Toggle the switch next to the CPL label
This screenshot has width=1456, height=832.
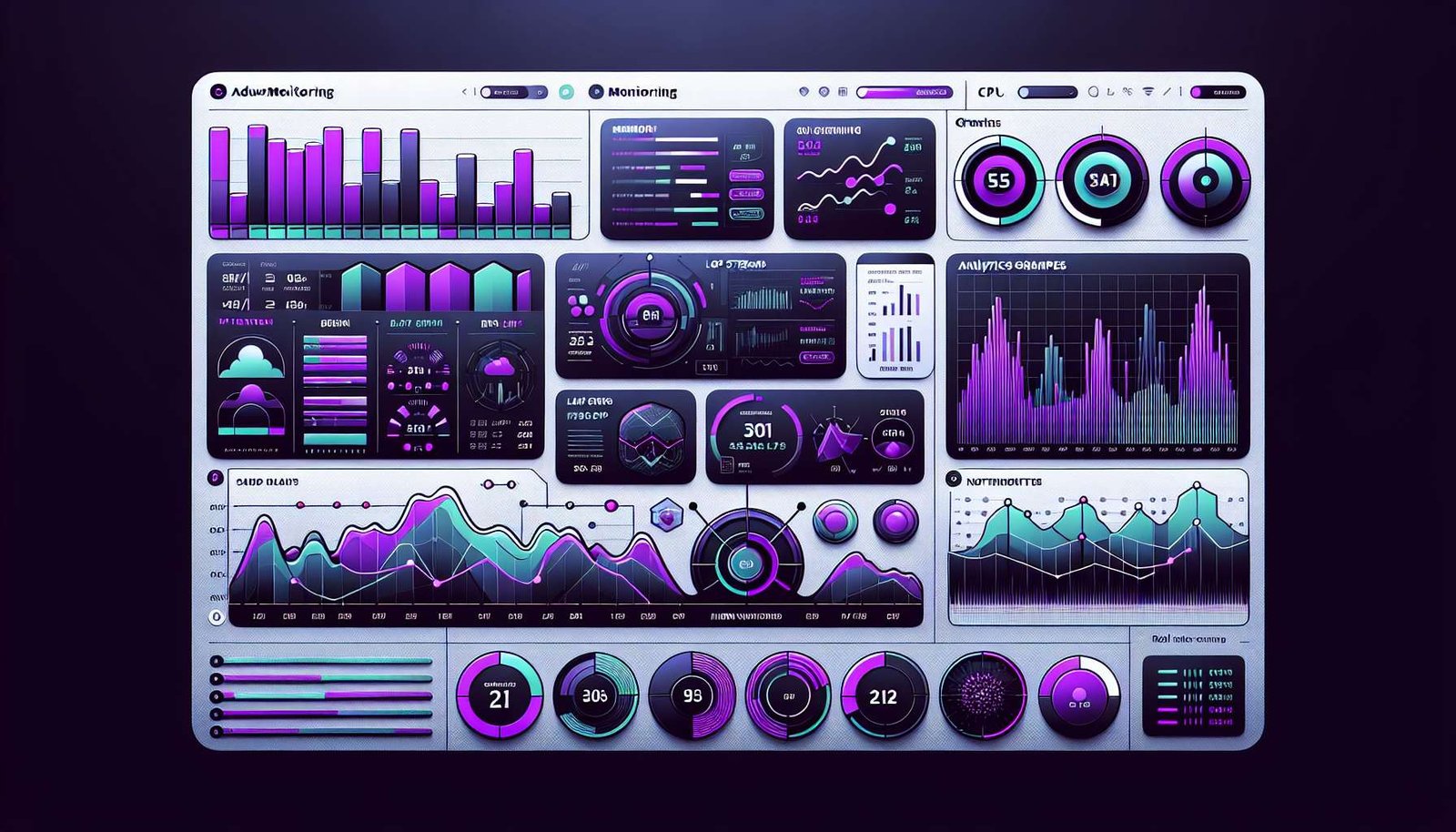1046,92
